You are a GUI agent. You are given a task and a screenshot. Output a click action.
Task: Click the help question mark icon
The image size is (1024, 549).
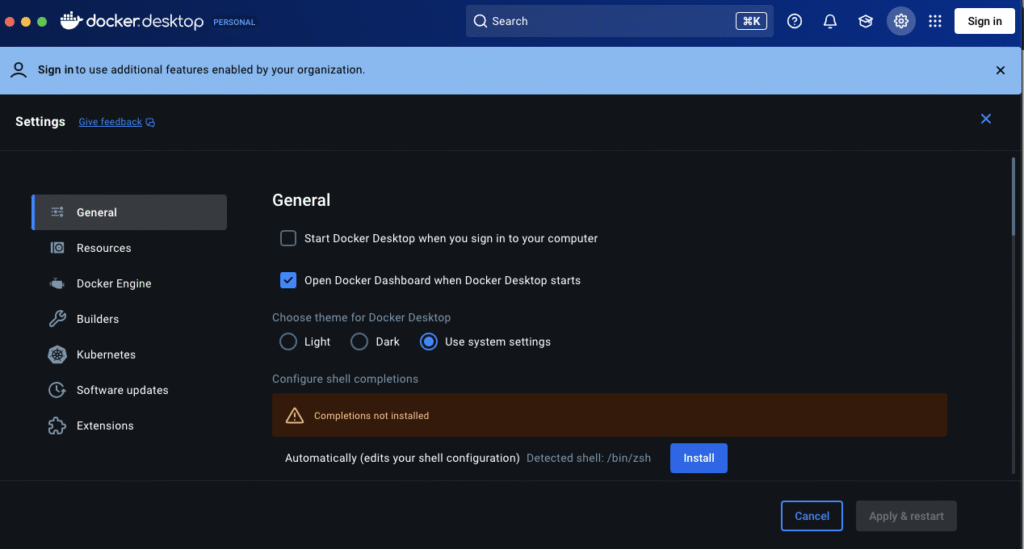coord(794,21)
